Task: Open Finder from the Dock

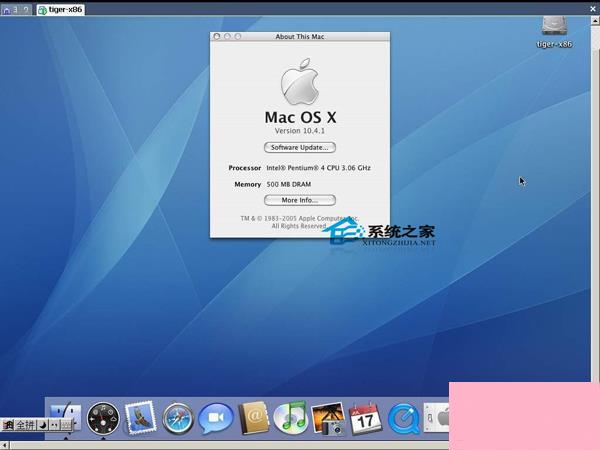Action: point(66,417)
